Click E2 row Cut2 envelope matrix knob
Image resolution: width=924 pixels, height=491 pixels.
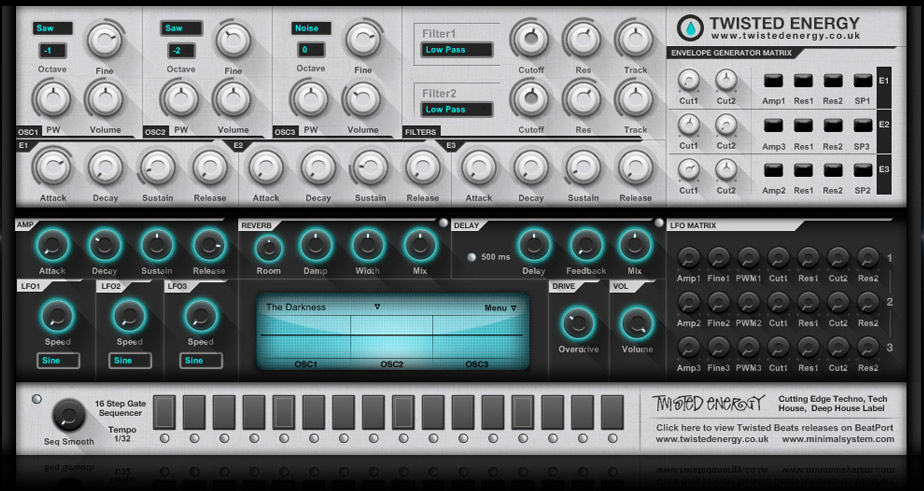point(726,124)
